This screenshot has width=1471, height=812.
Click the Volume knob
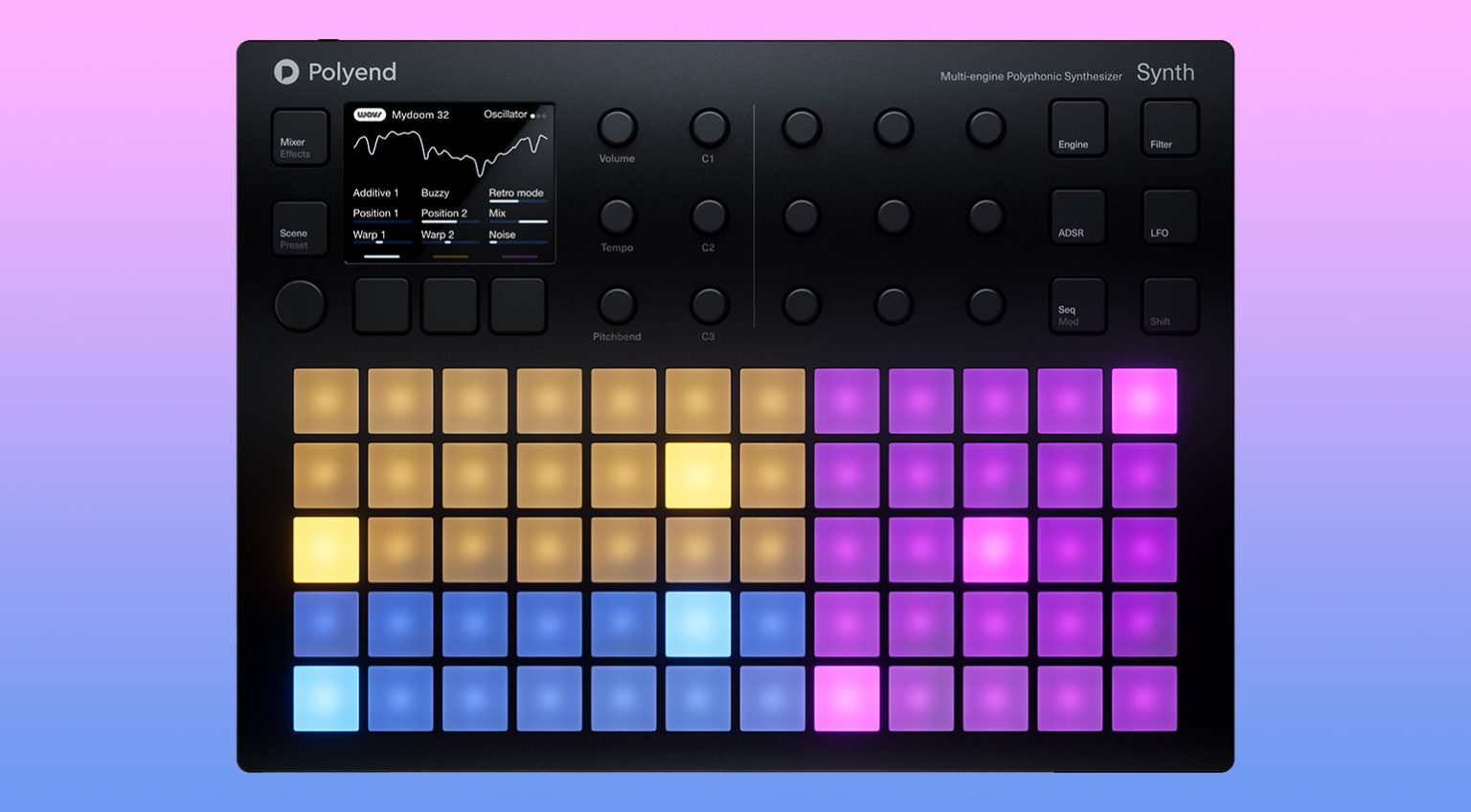(x=617, y=127)
